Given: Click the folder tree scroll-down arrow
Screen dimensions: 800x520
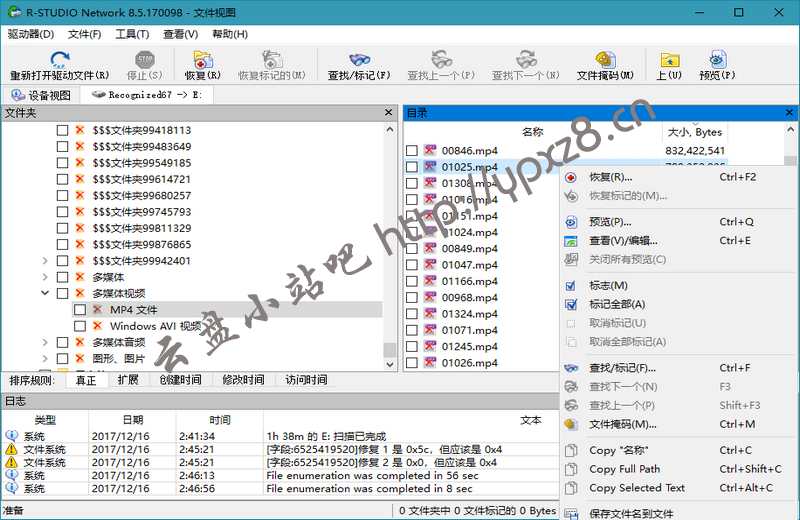Looking at the screenshot, I should point(390,364).
